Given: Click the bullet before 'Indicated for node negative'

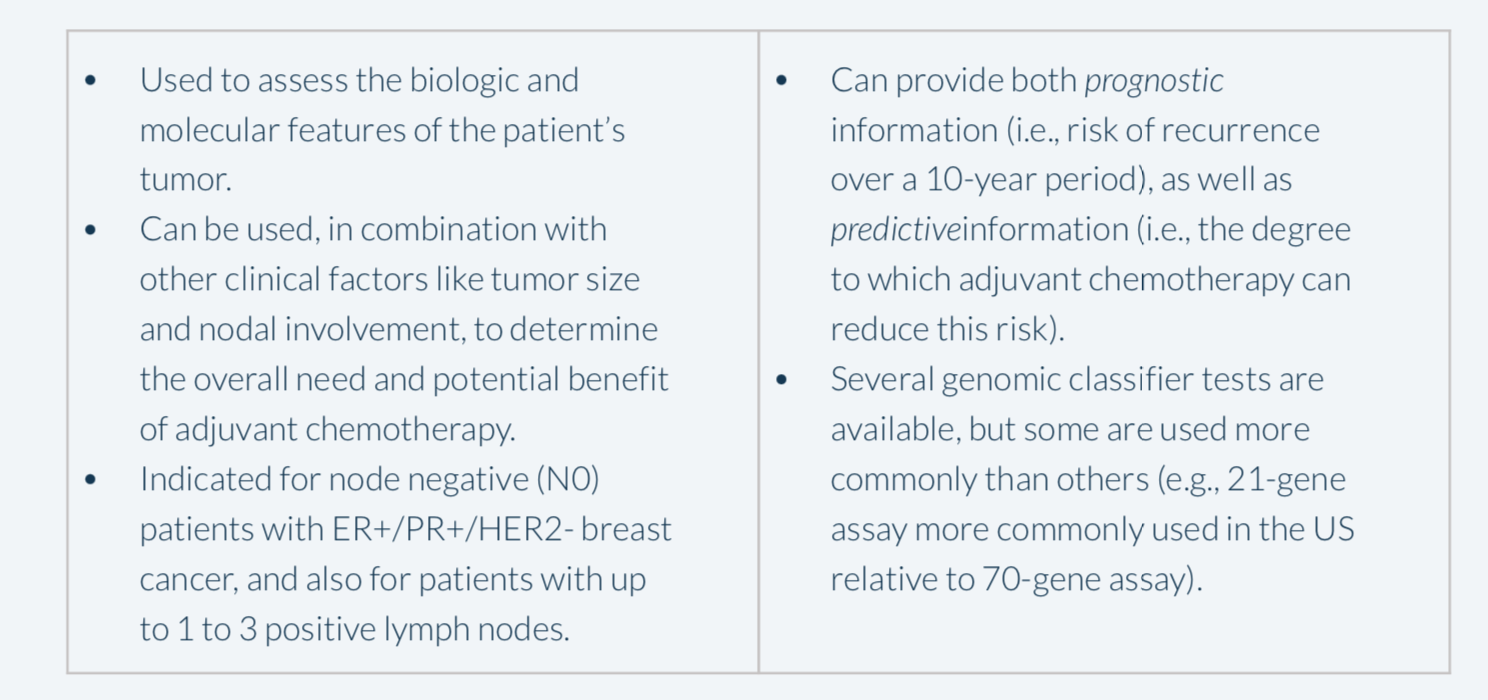Looking at the screenshot, I should [91, 480].
